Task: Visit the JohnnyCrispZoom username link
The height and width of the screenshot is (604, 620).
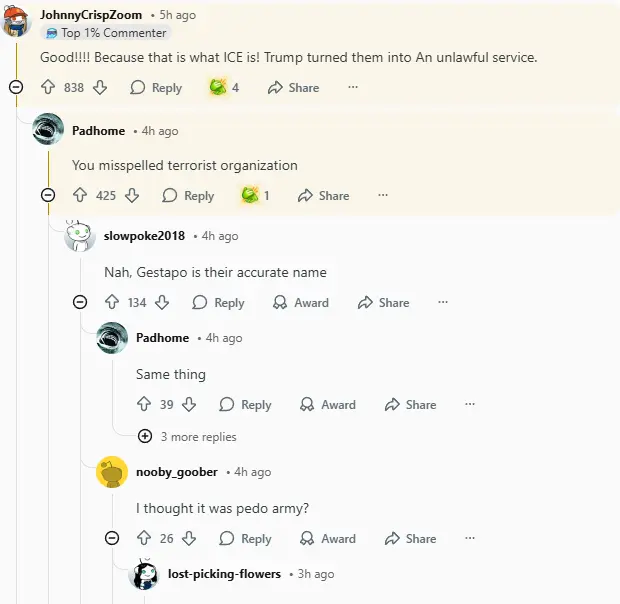Action: (x=89, y=16)
